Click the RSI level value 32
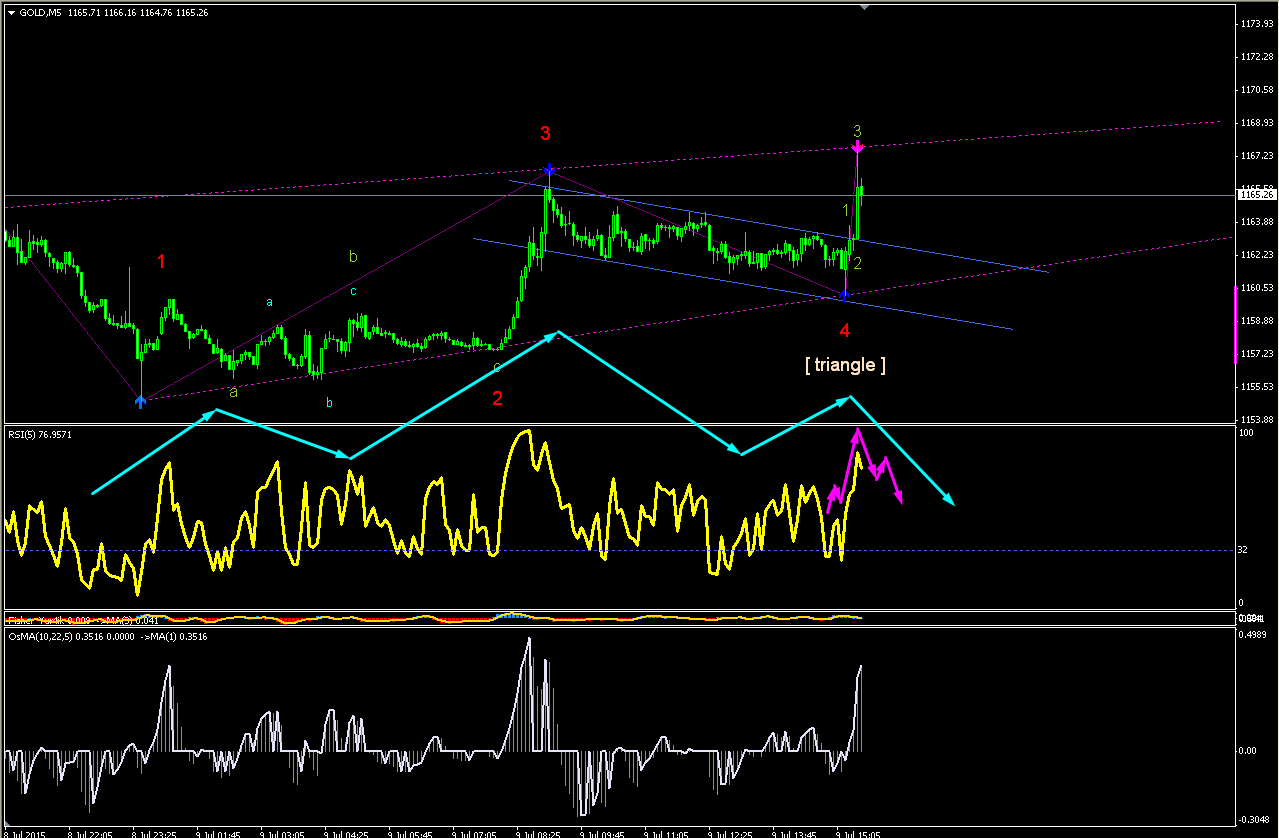The width and height of the screenshot is (1279, 838). [x=1244, y=551]
